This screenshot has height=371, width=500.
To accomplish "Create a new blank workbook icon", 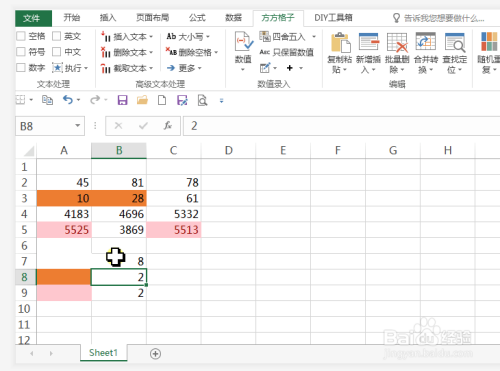I will coord(162,100).
